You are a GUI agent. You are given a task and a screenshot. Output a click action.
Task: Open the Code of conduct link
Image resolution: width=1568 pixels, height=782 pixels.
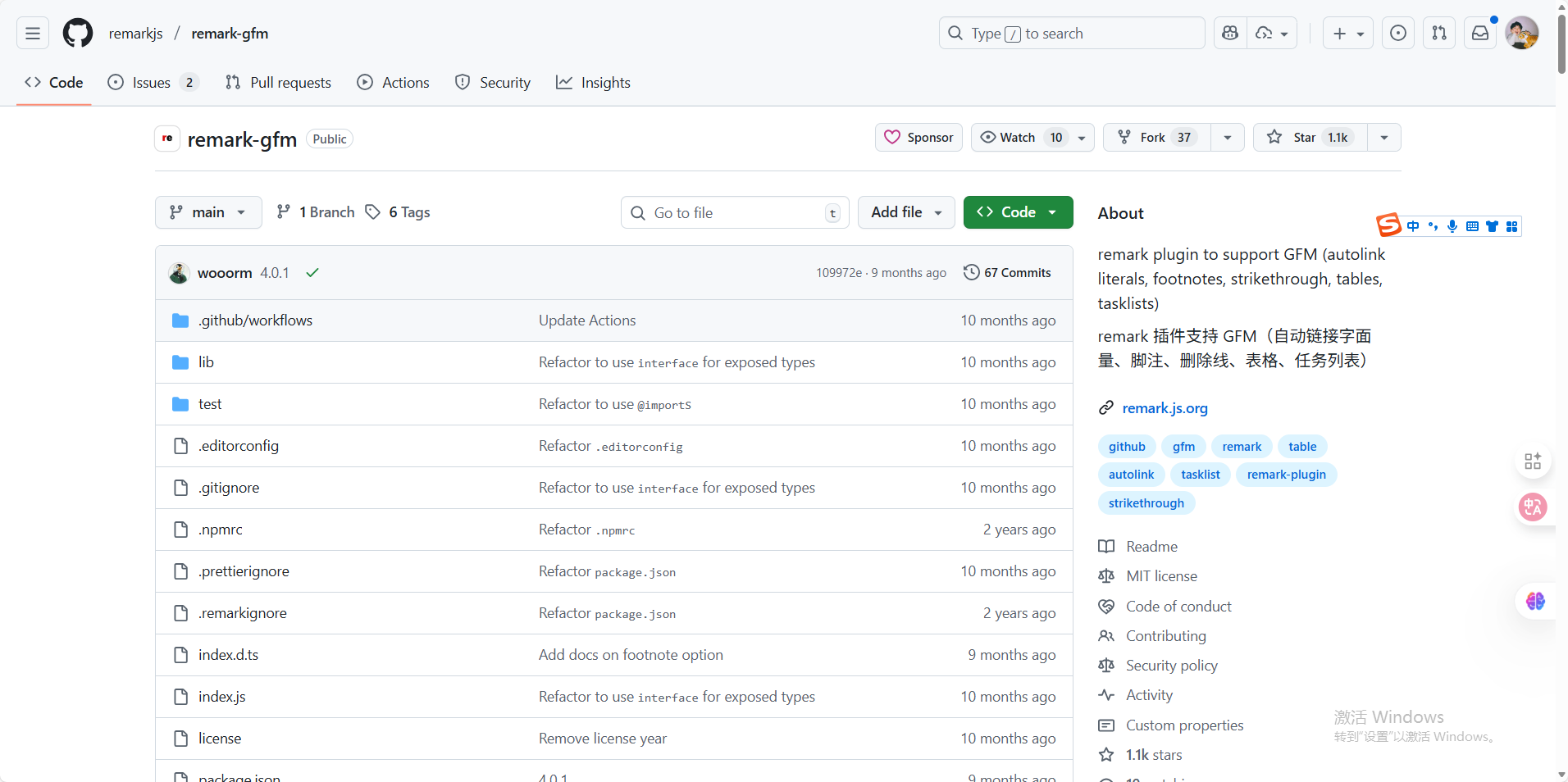click(x=1178, y=607)
